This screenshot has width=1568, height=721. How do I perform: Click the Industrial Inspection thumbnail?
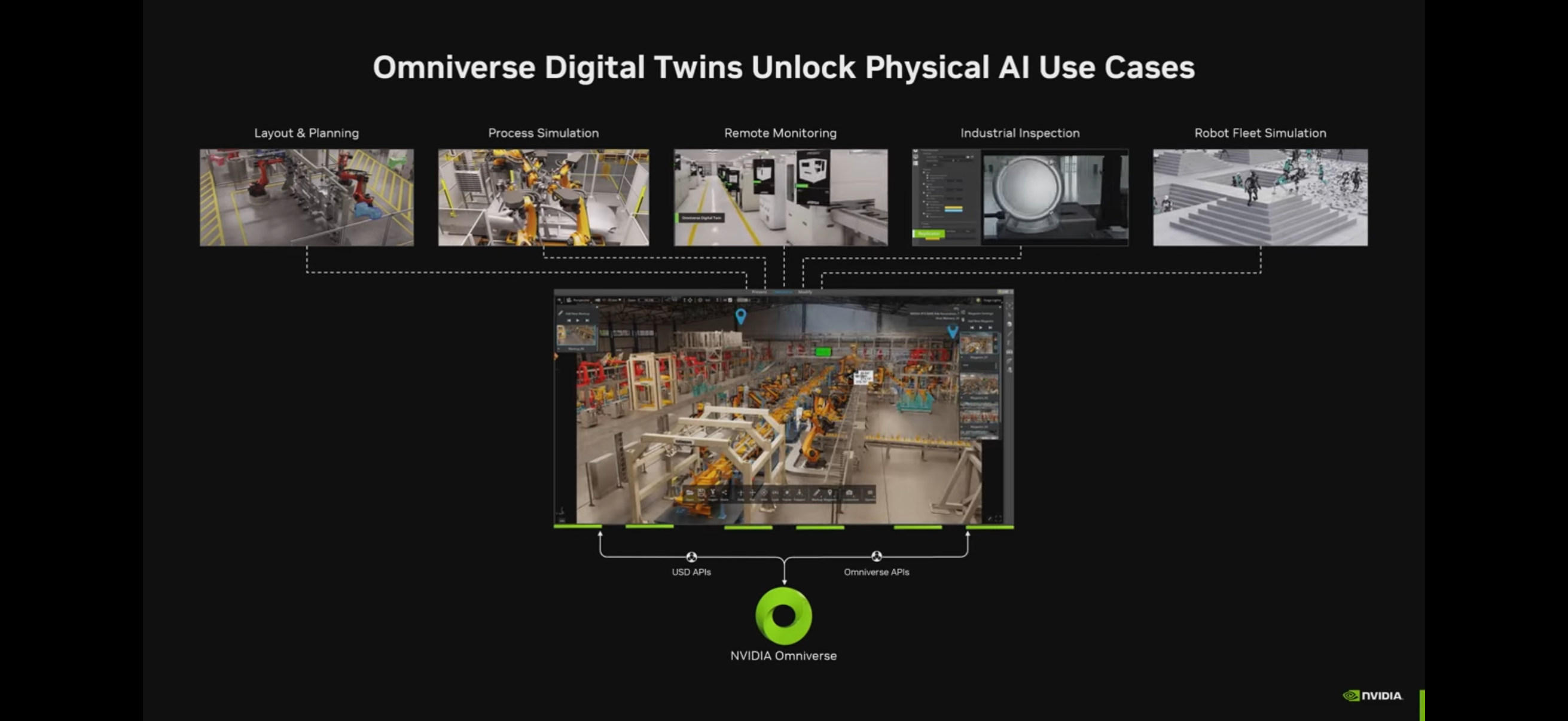tap(1020, 198)
